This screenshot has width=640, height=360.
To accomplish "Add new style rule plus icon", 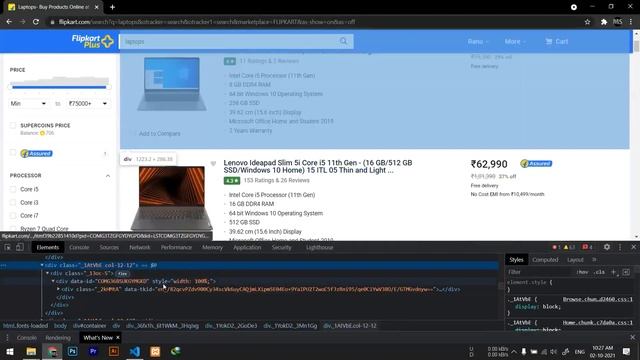I will click(x=613, y=272).
